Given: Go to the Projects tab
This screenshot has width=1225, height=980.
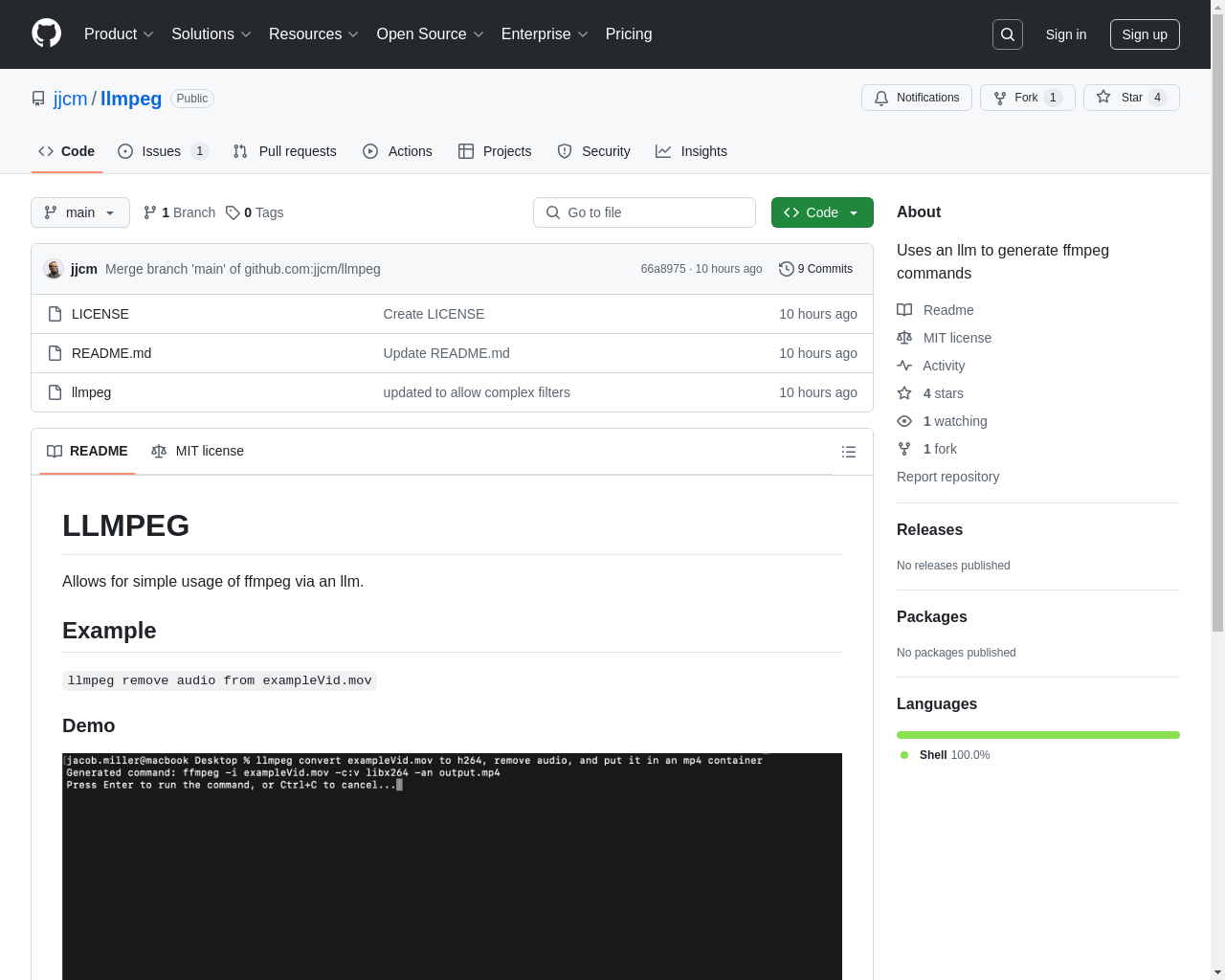Looking at the screenshot, I should [x=495, y=151].
